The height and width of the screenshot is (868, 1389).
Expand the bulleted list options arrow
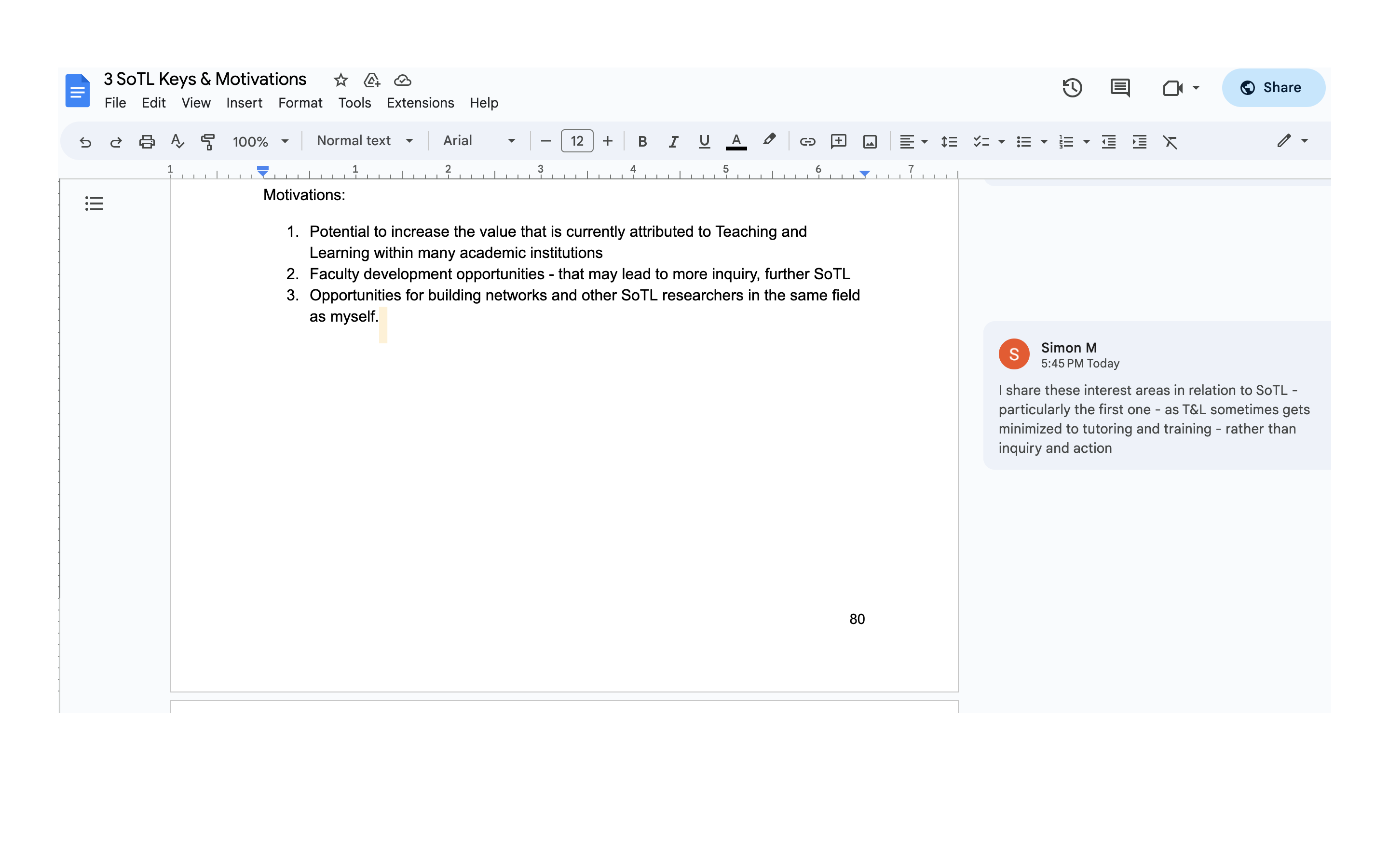click(x=1044, y=142)
